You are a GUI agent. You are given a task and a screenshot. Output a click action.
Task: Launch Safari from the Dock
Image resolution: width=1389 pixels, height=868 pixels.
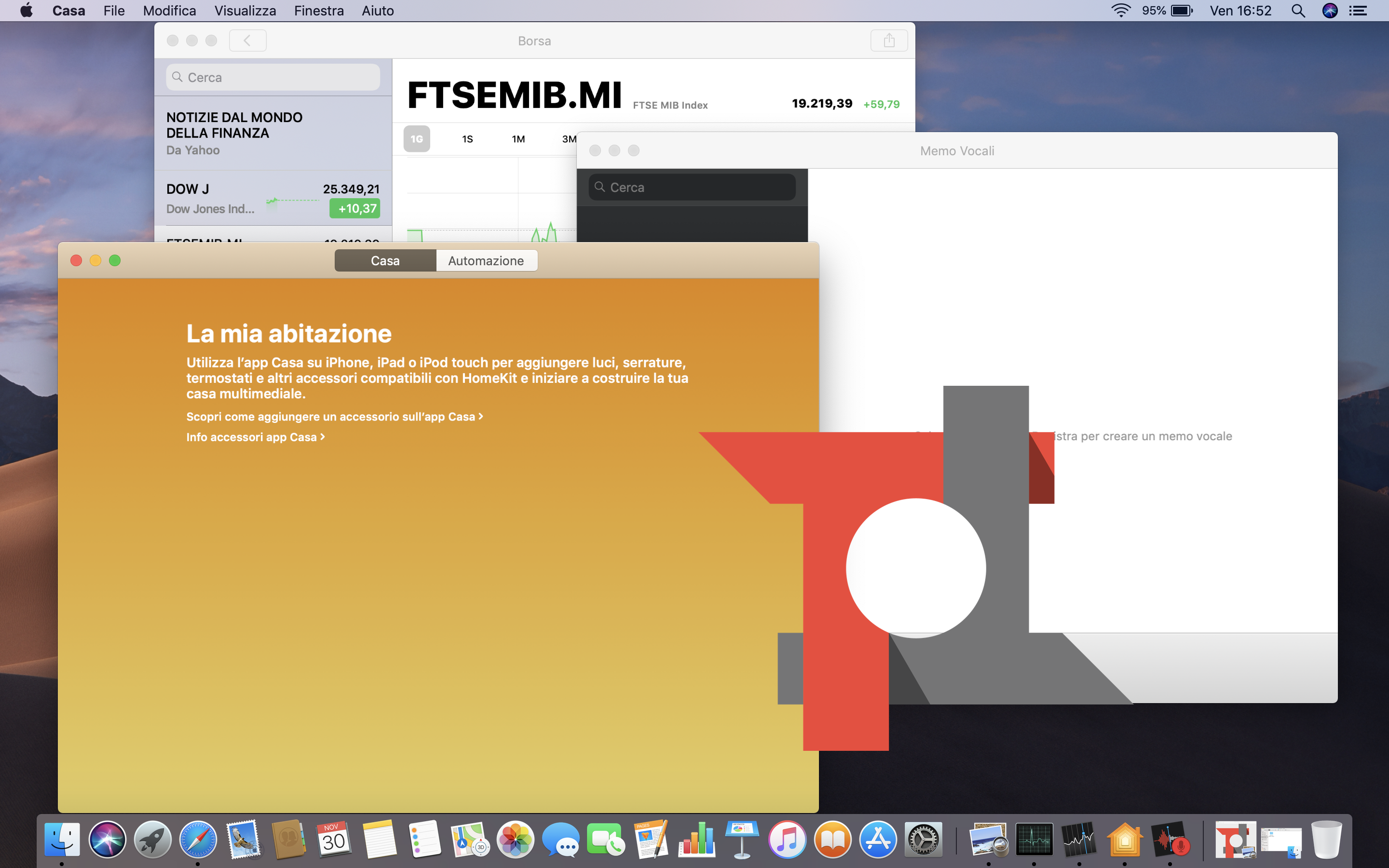point(198,840)
